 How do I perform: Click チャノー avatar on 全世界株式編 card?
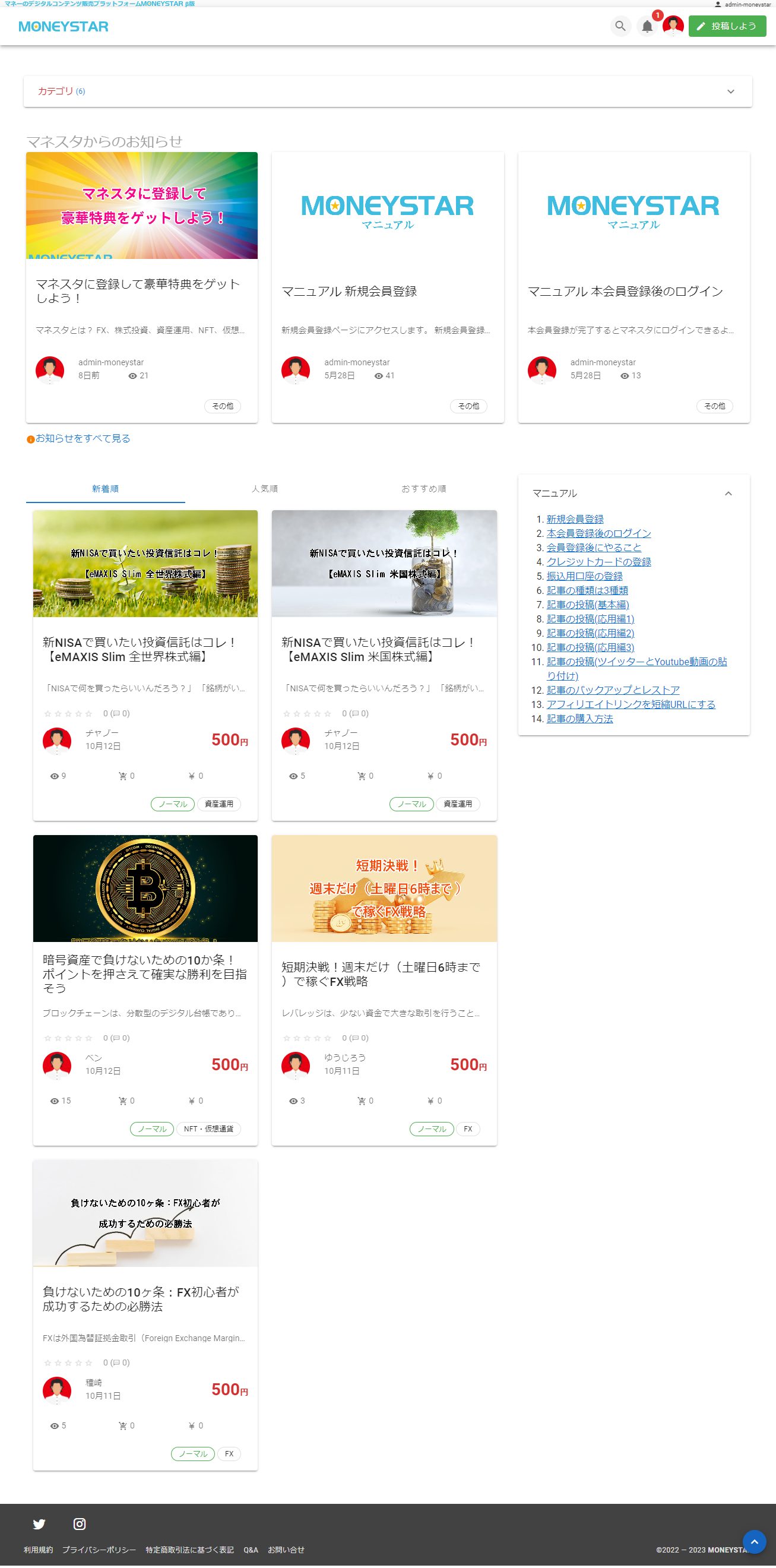[x=57, y=740]
